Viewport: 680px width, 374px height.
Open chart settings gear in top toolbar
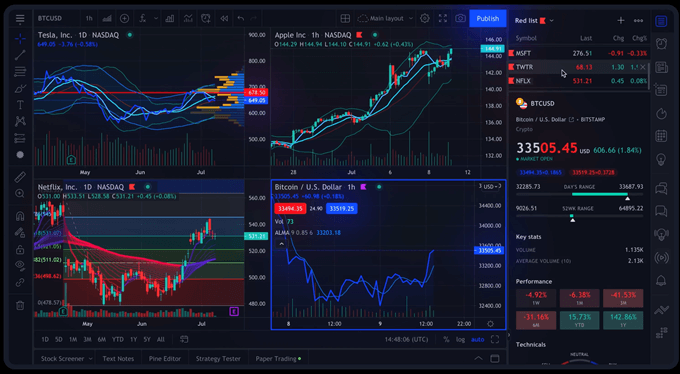tap(425, 19)
